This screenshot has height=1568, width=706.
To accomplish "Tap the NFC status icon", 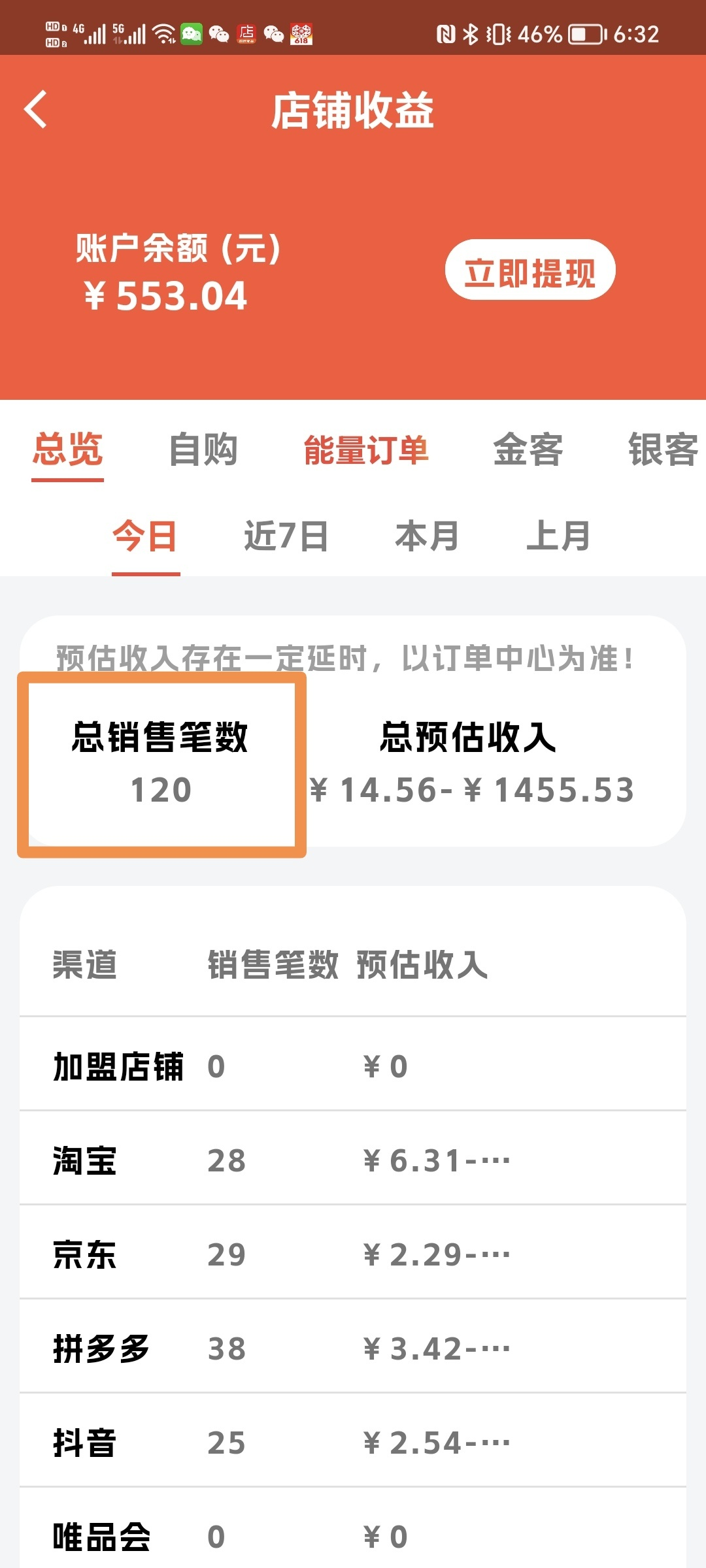I will point(446,34).
